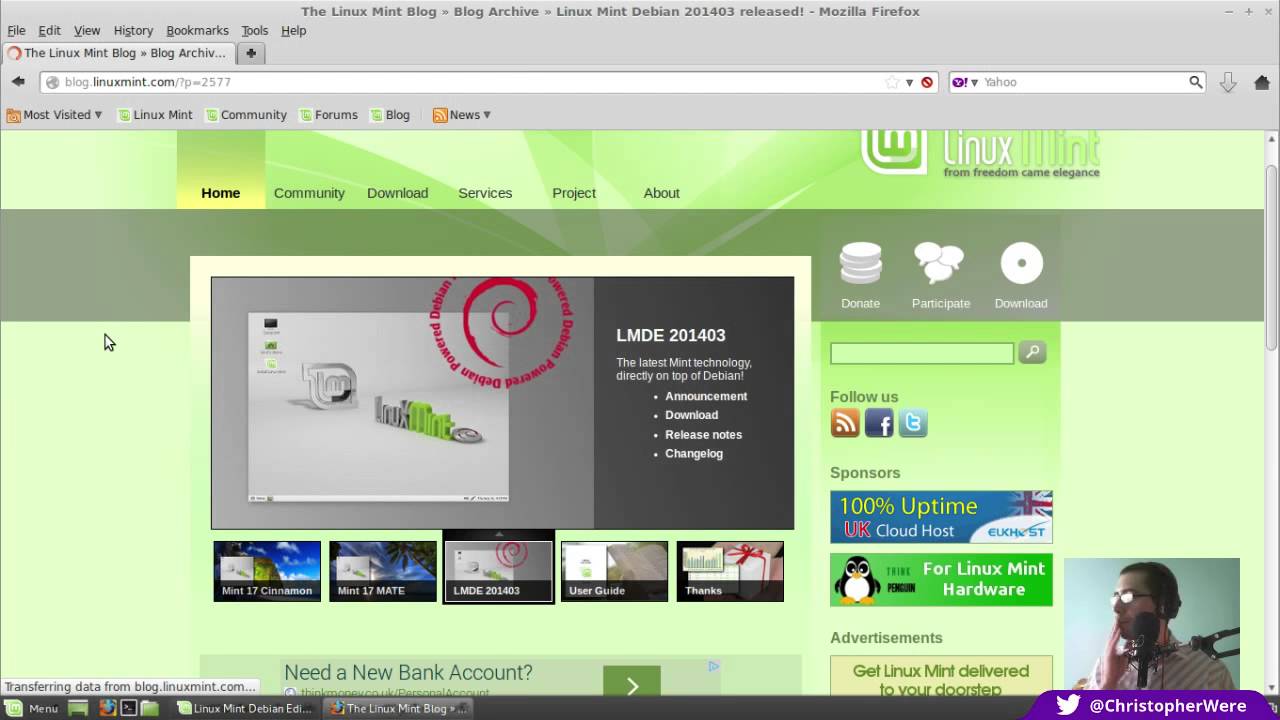Click About in the site navigation

coord(661,193)
